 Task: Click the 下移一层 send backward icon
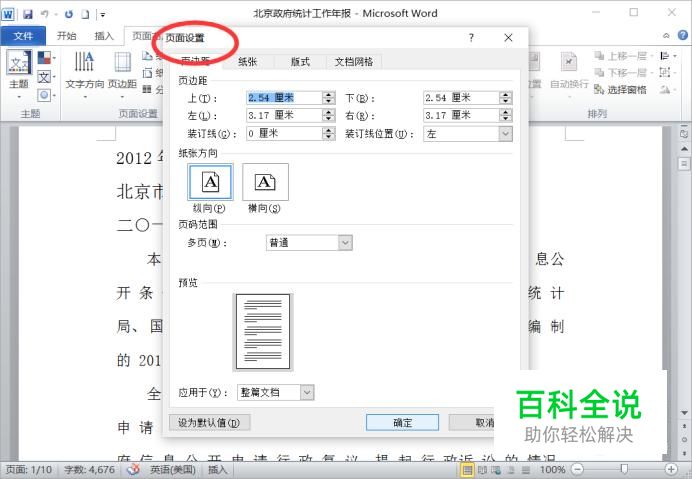599,72
